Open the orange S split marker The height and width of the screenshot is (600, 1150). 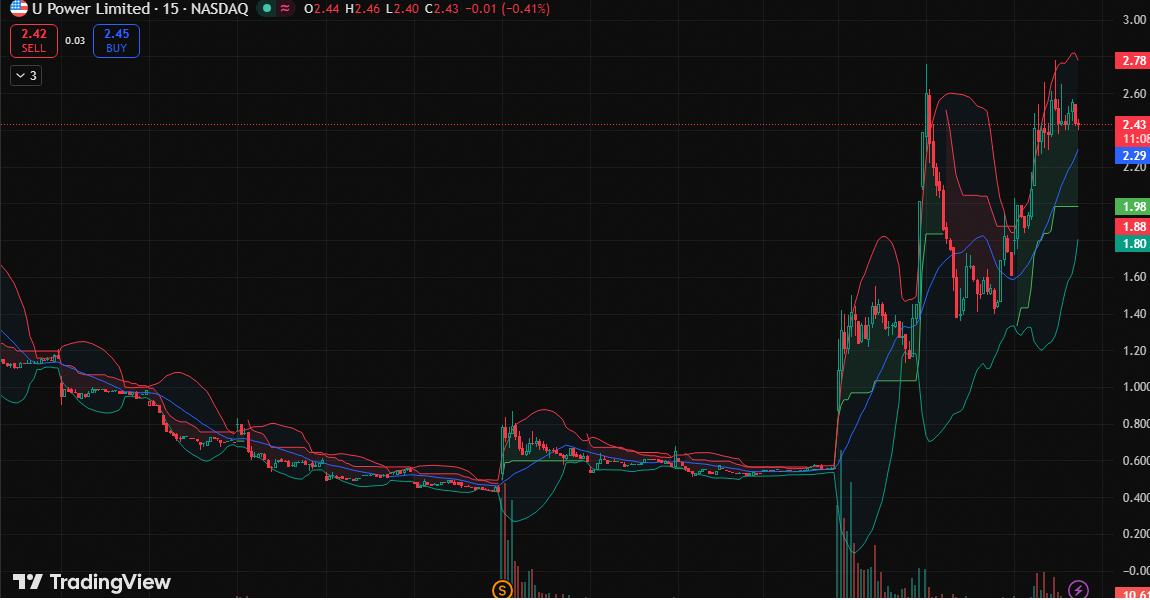click(502, 590)
